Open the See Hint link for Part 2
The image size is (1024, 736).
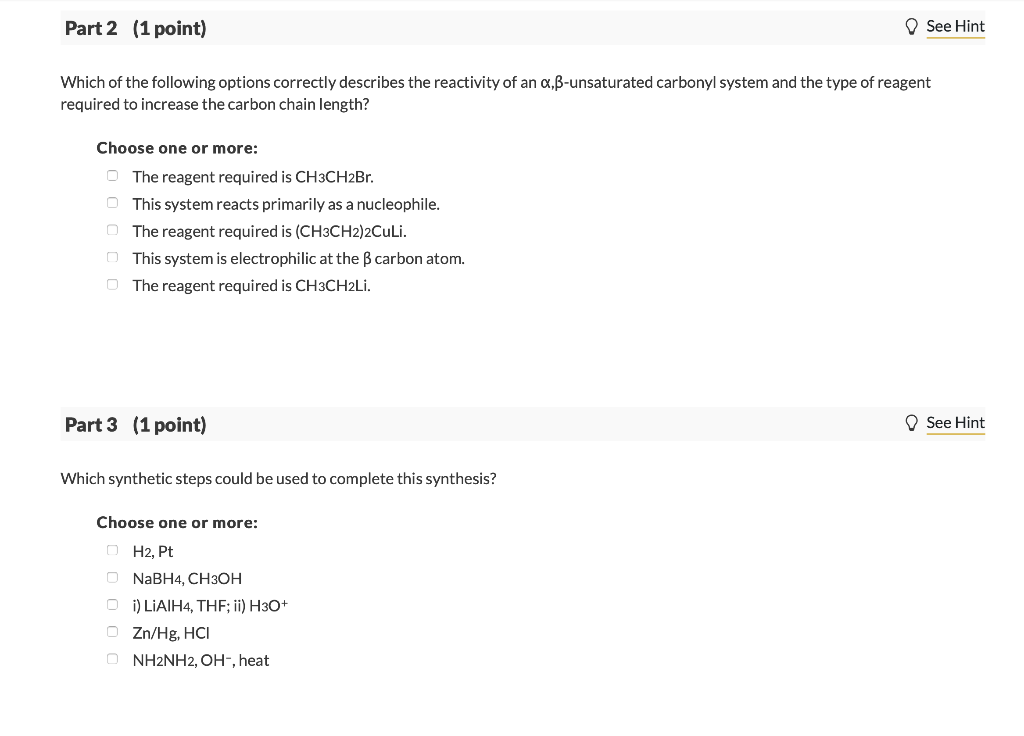coord(955,26)
